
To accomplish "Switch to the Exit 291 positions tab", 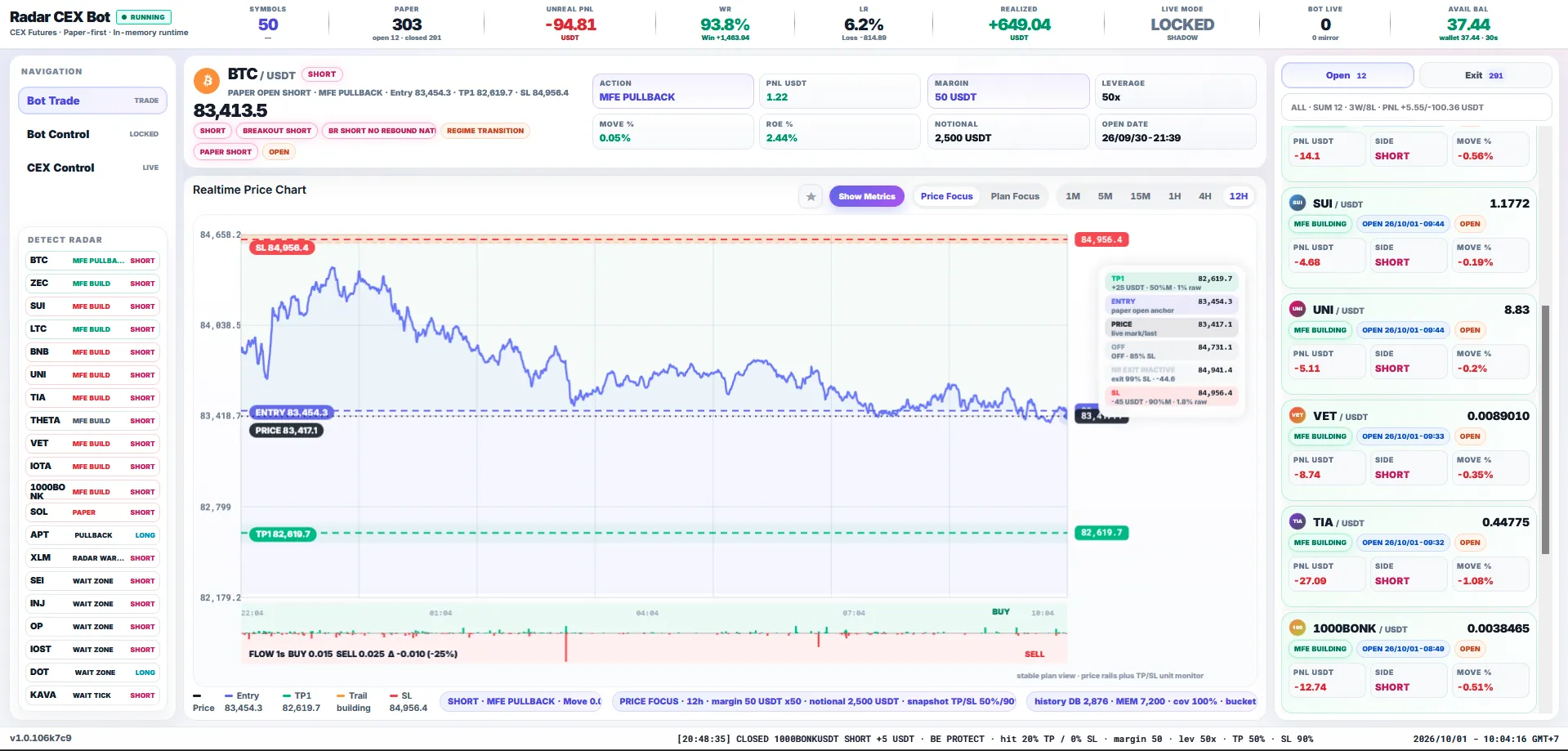I will [x=1485, y=75].
